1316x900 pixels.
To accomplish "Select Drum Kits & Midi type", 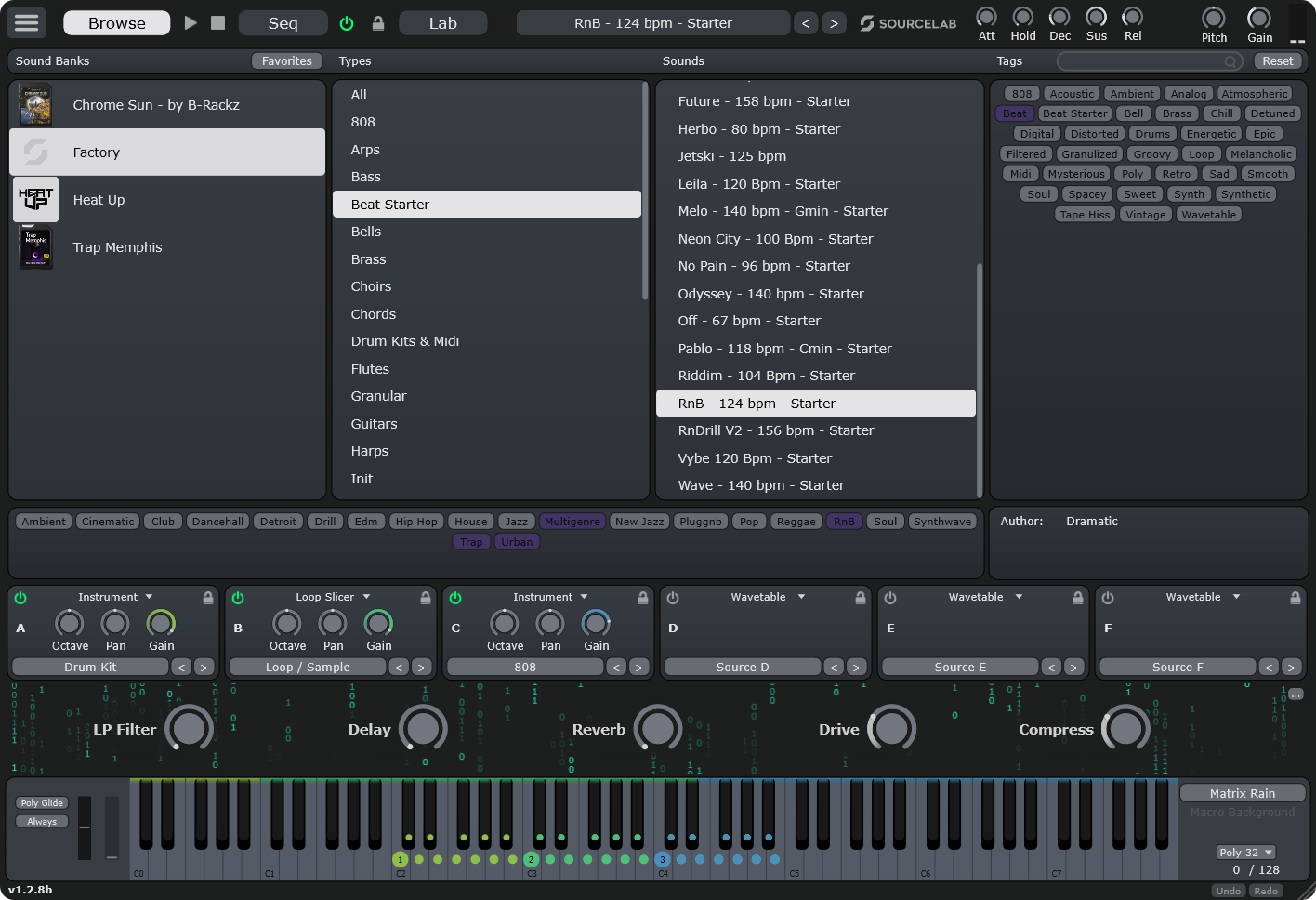I will point(405,341).
